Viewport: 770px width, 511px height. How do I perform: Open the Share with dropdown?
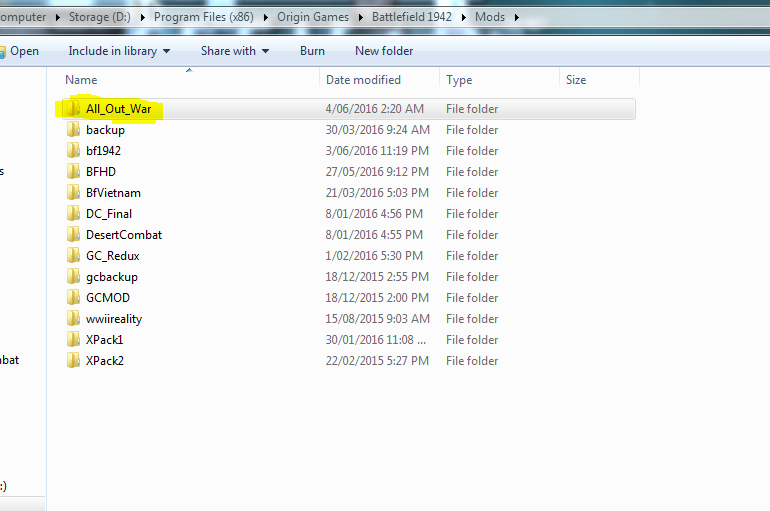click(235, 51)
